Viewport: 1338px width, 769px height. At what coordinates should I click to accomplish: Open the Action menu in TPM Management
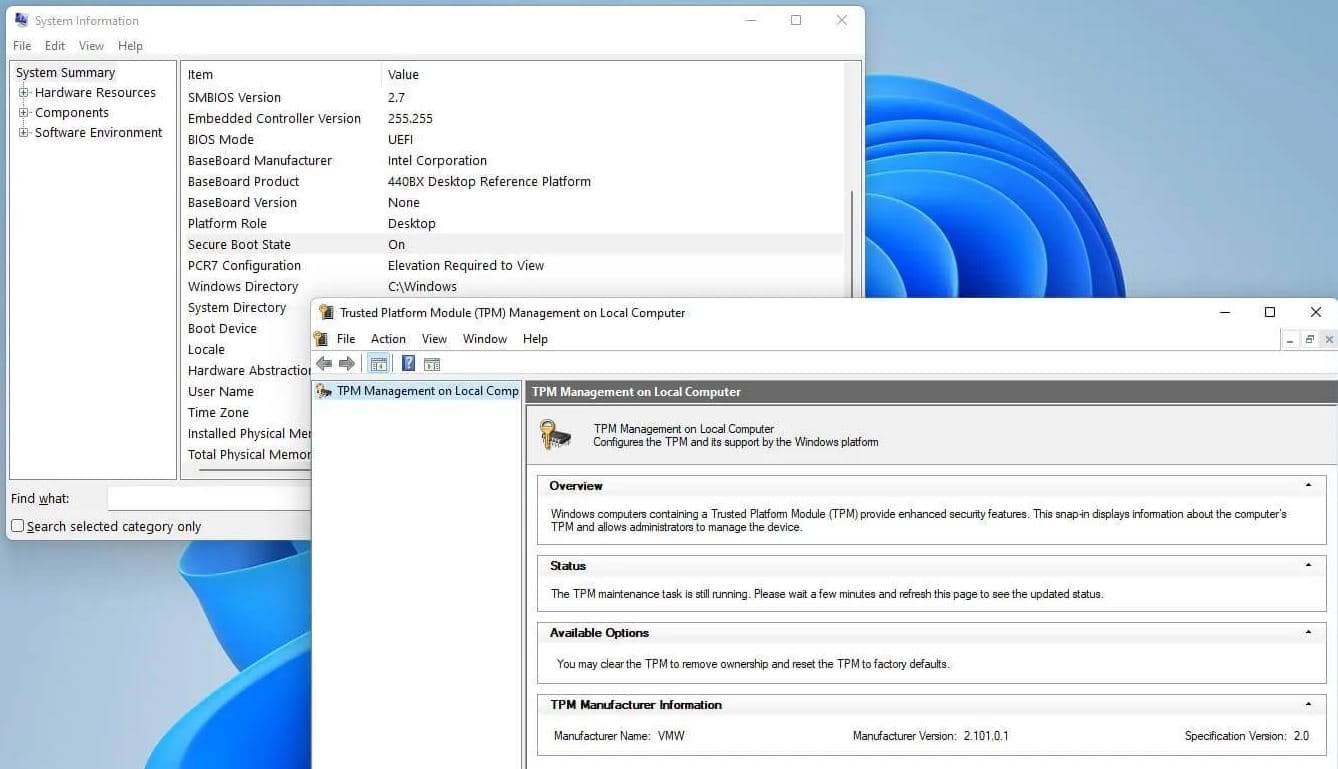(x=388, y=339)
